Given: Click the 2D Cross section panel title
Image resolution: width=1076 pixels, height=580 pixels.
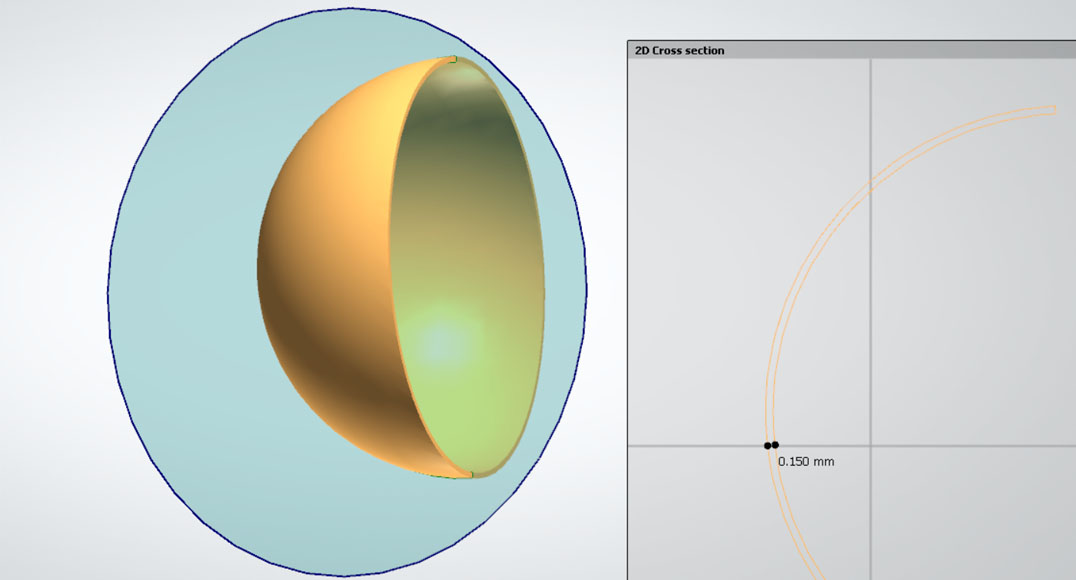Looking at the screenshot, I should (x=679, y=50).
